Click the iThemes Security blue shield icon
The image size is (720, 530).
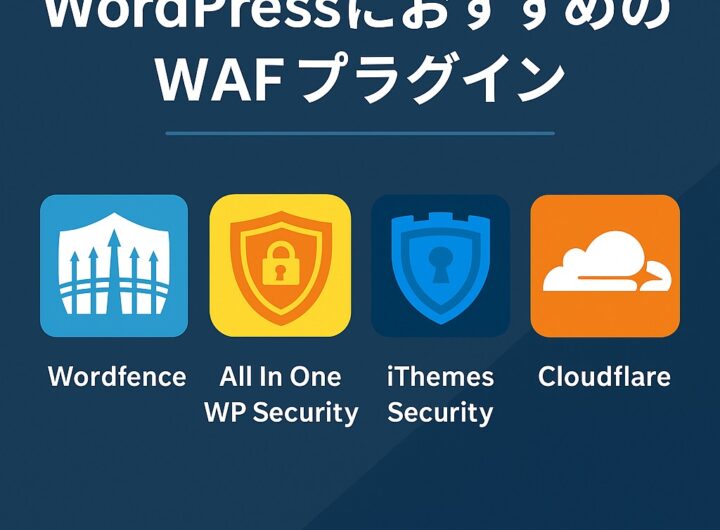coord(440,265)
